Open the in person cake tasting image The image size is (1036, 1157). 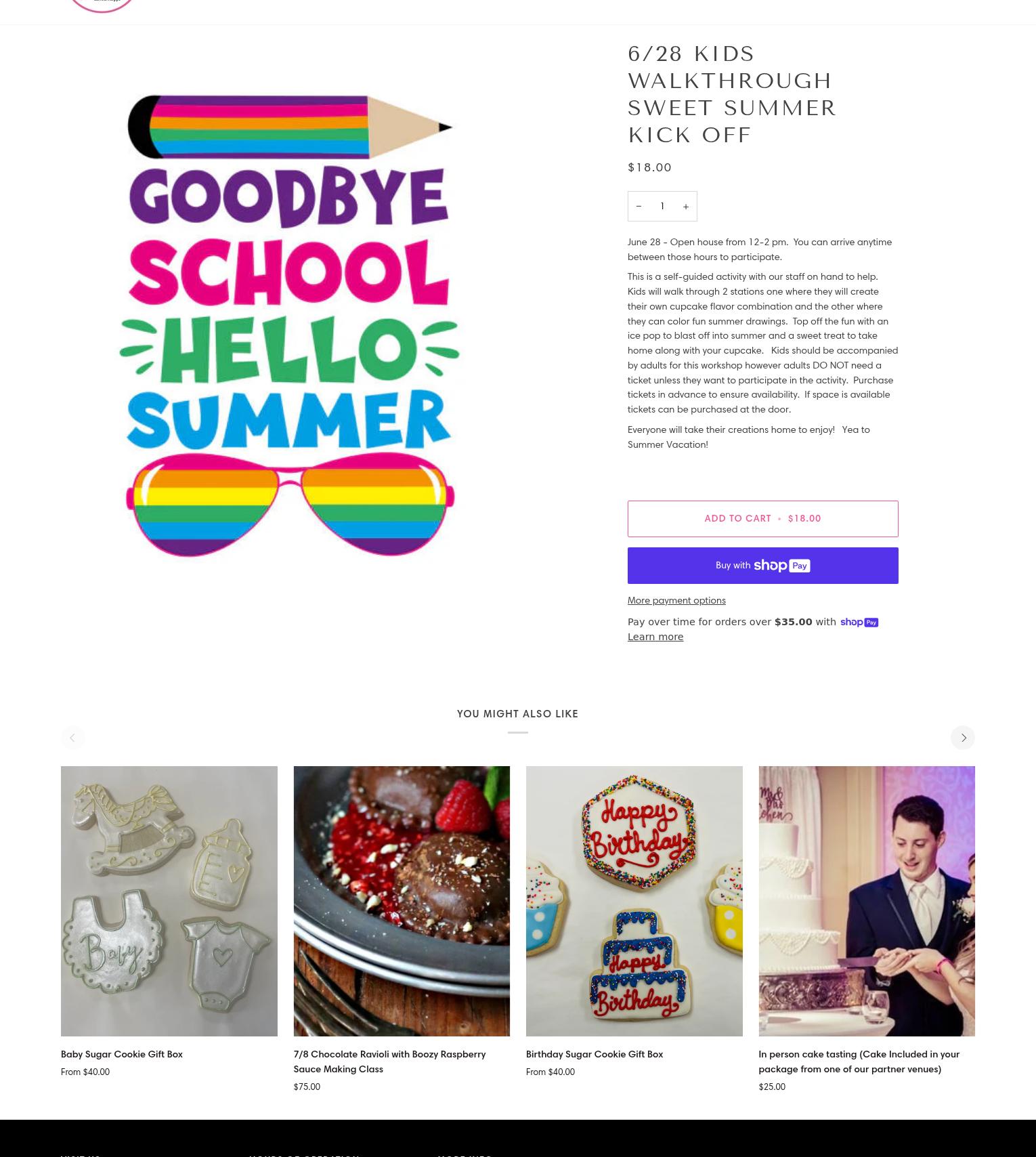[867, 901]
